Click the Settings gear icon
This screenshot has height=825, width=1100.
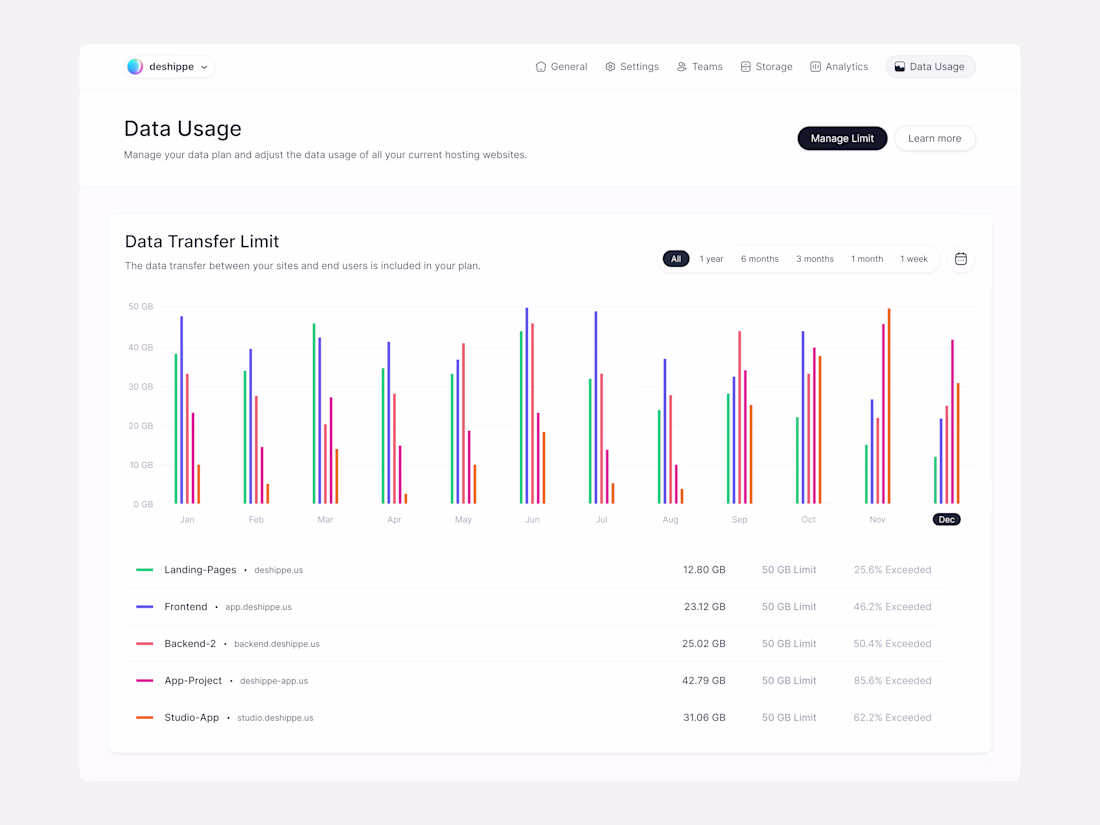click(x=610, y=67)
